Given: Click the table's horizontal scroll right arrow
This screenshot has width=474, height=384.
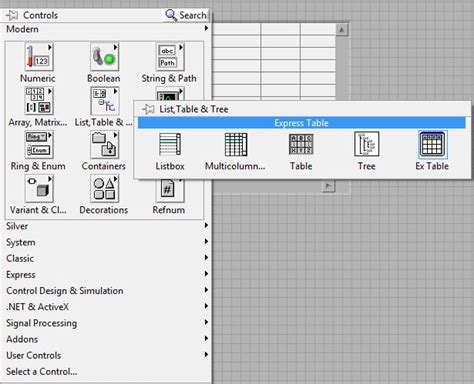Looking at the screenshot, I should (x=328, y=186).
